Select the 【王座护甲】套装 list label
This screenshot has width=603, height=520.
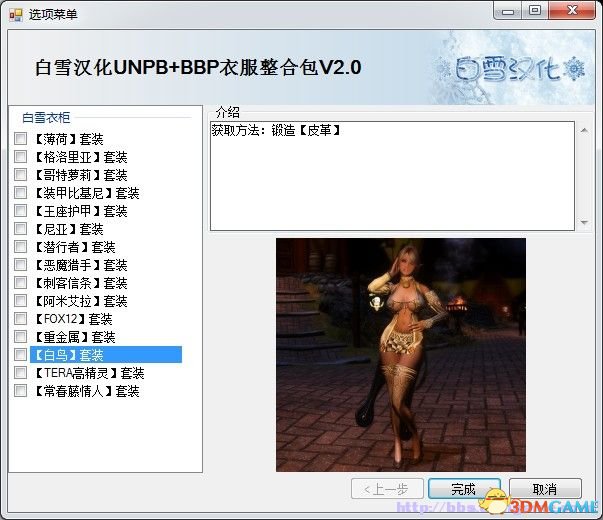coord(81,211)
